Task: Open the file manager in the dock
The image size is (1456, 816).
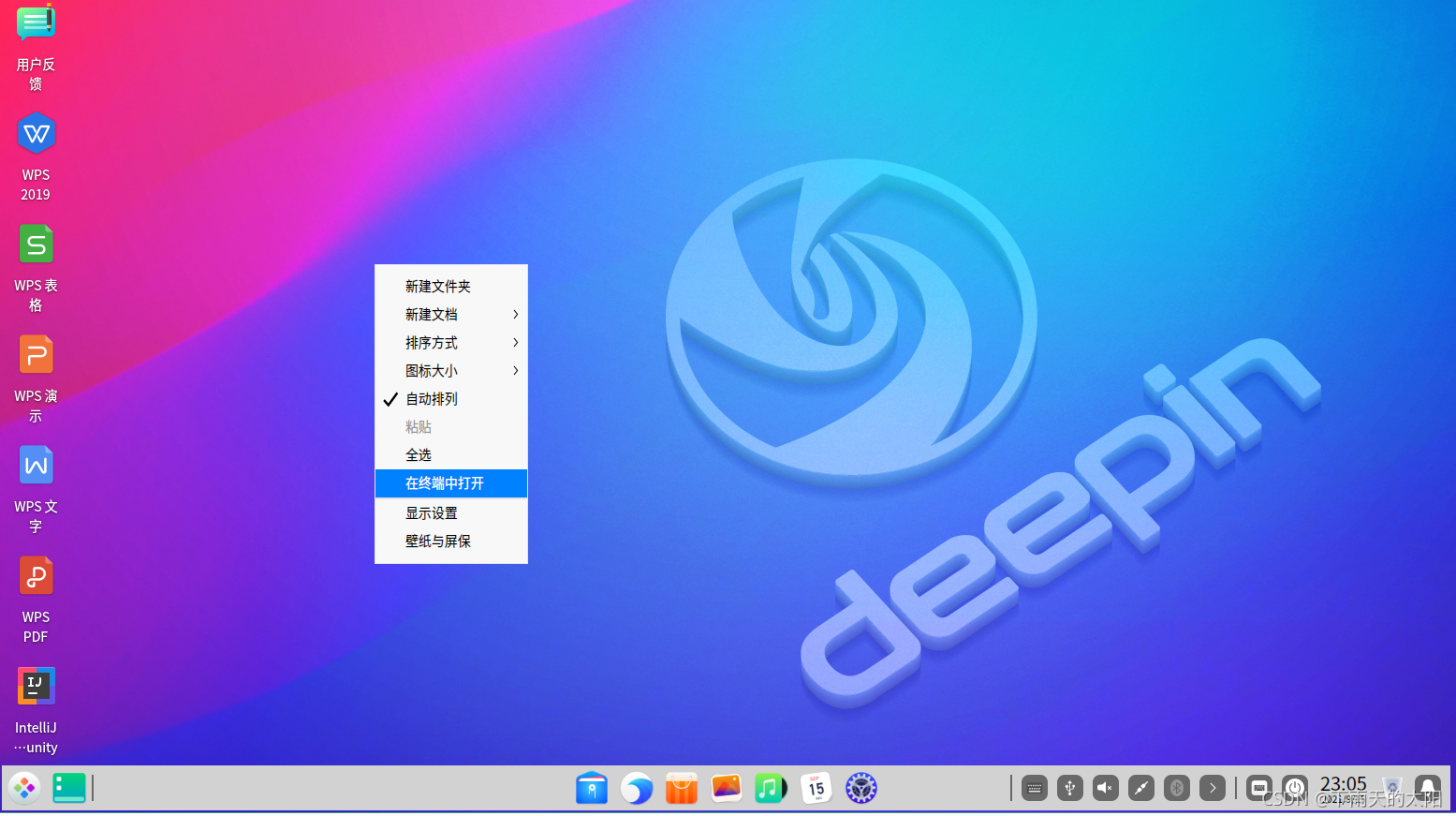Action: tap(592, 788)
